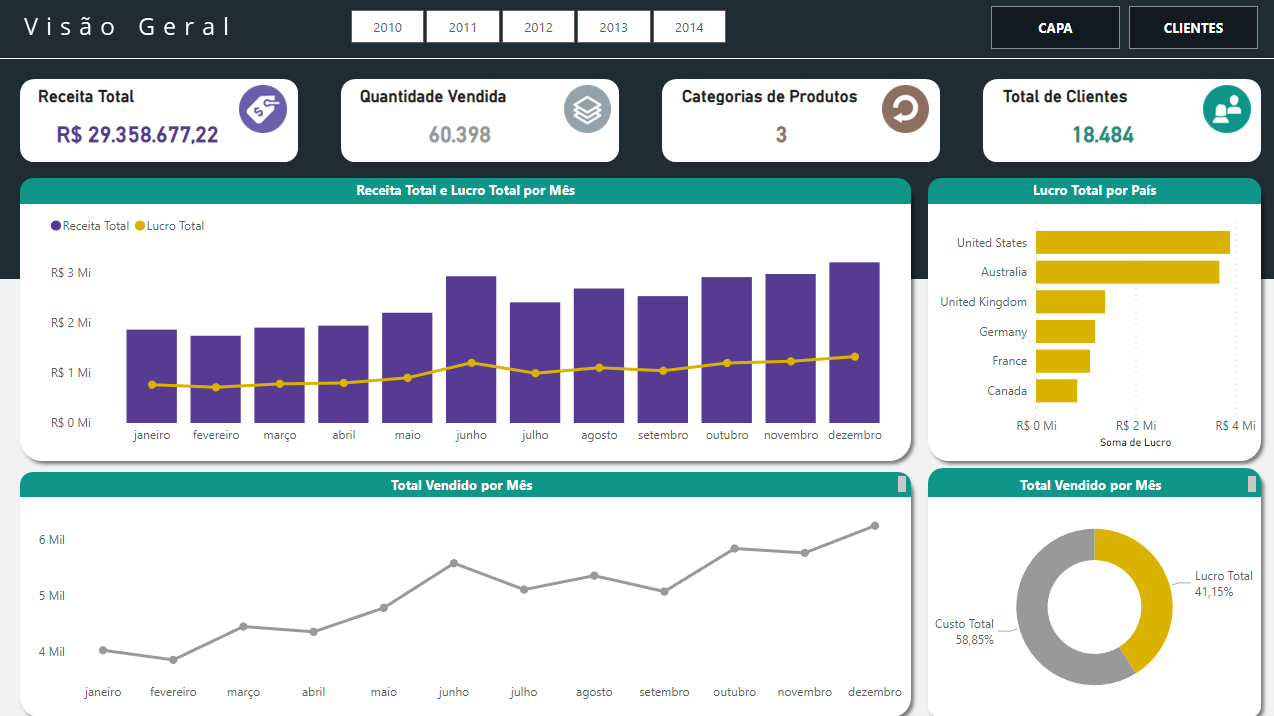This screenshot has height=716, width=1274.
Task: Select the United States bar in Lucro por País
Action: (1130, 242)
